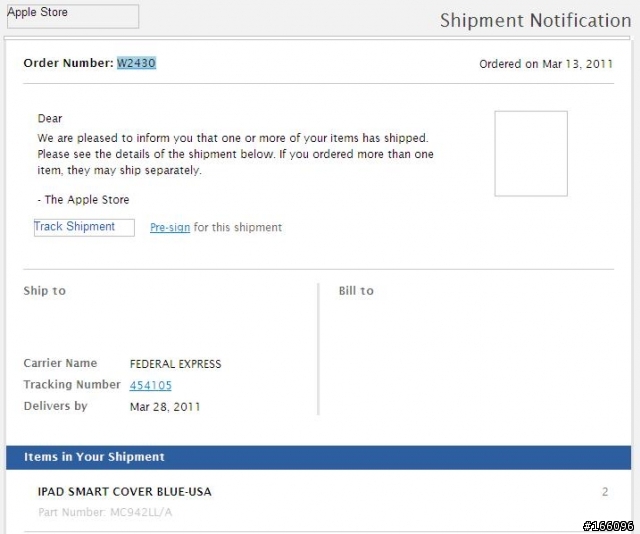Click the Part Number MC942LL/A text
The height and width of the screenshot is (534, 640).
[105, 512]
